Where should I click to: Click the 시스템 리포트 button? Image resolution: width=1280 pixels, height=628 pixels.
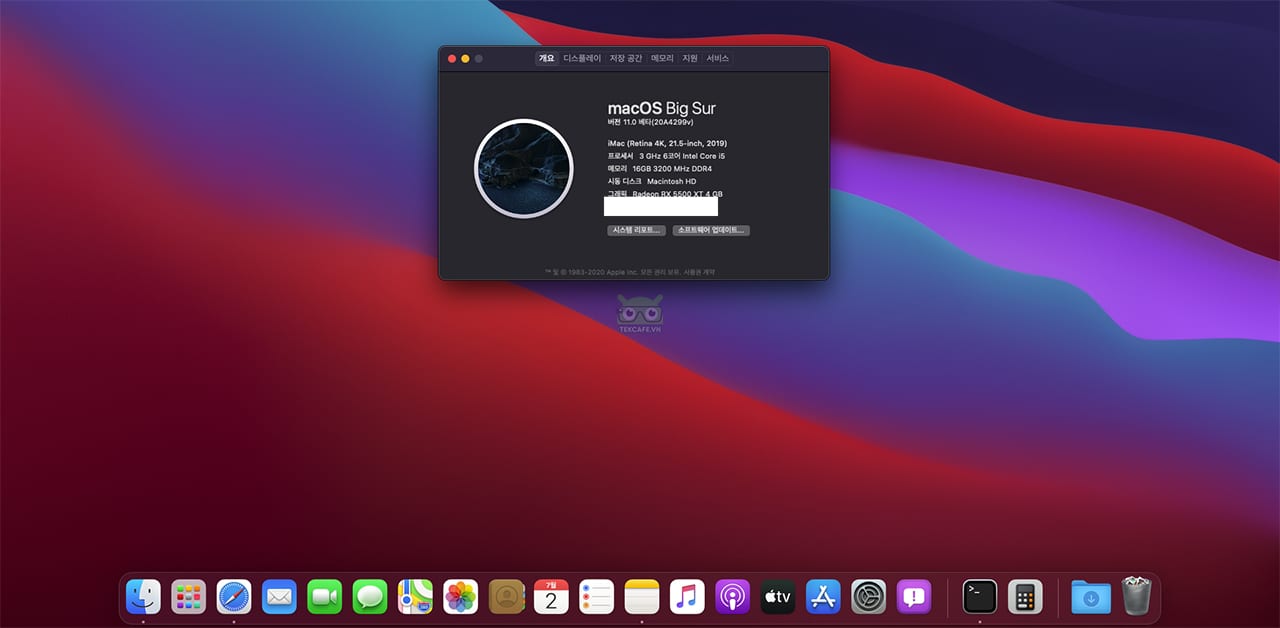click(637, 230)
